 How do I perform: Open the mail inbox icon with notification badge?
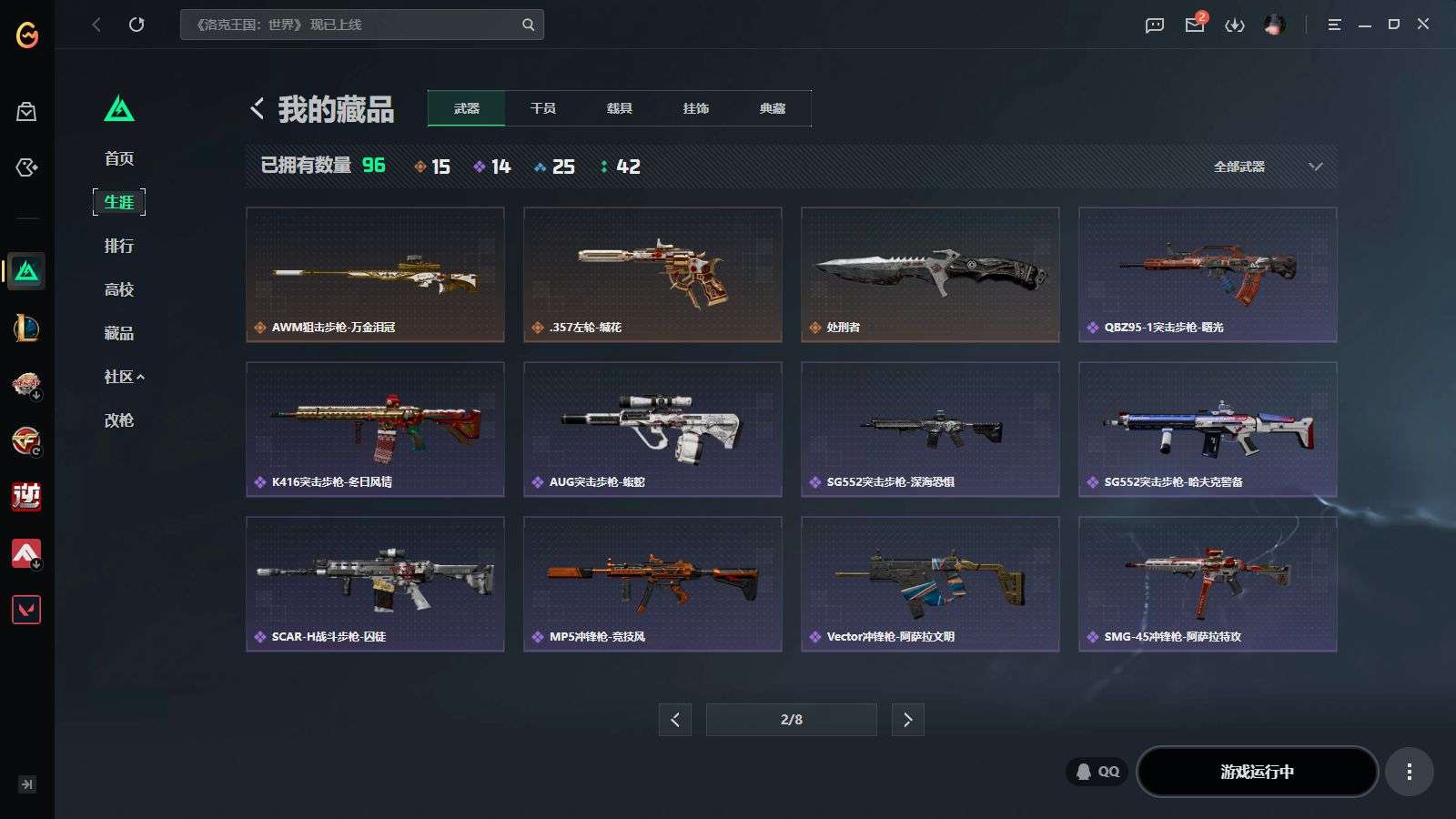tap(1196, 23)
